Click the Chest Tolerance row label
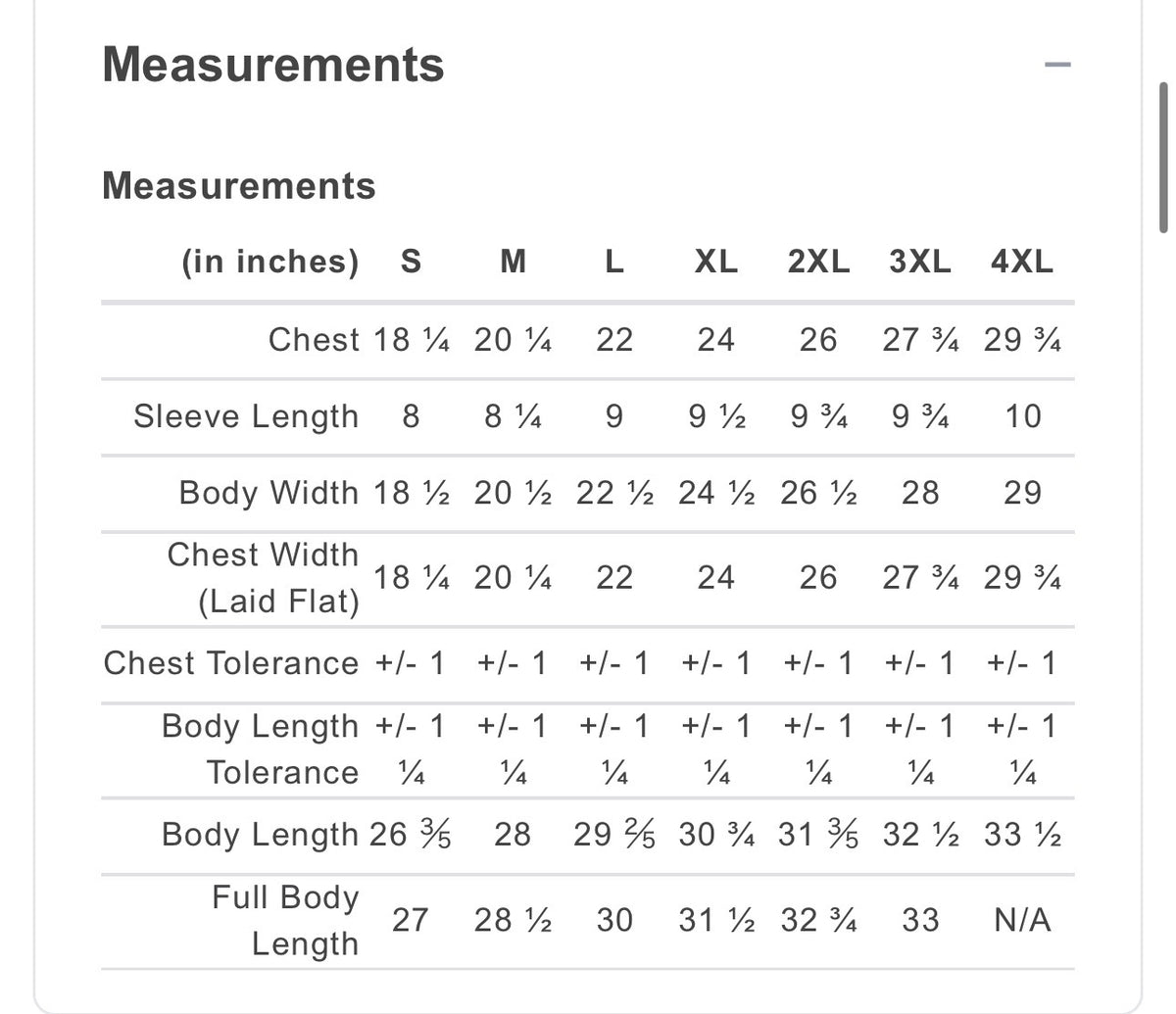Image resolution: width=1176 pixels, height=1014 pixels. point(231,663)
